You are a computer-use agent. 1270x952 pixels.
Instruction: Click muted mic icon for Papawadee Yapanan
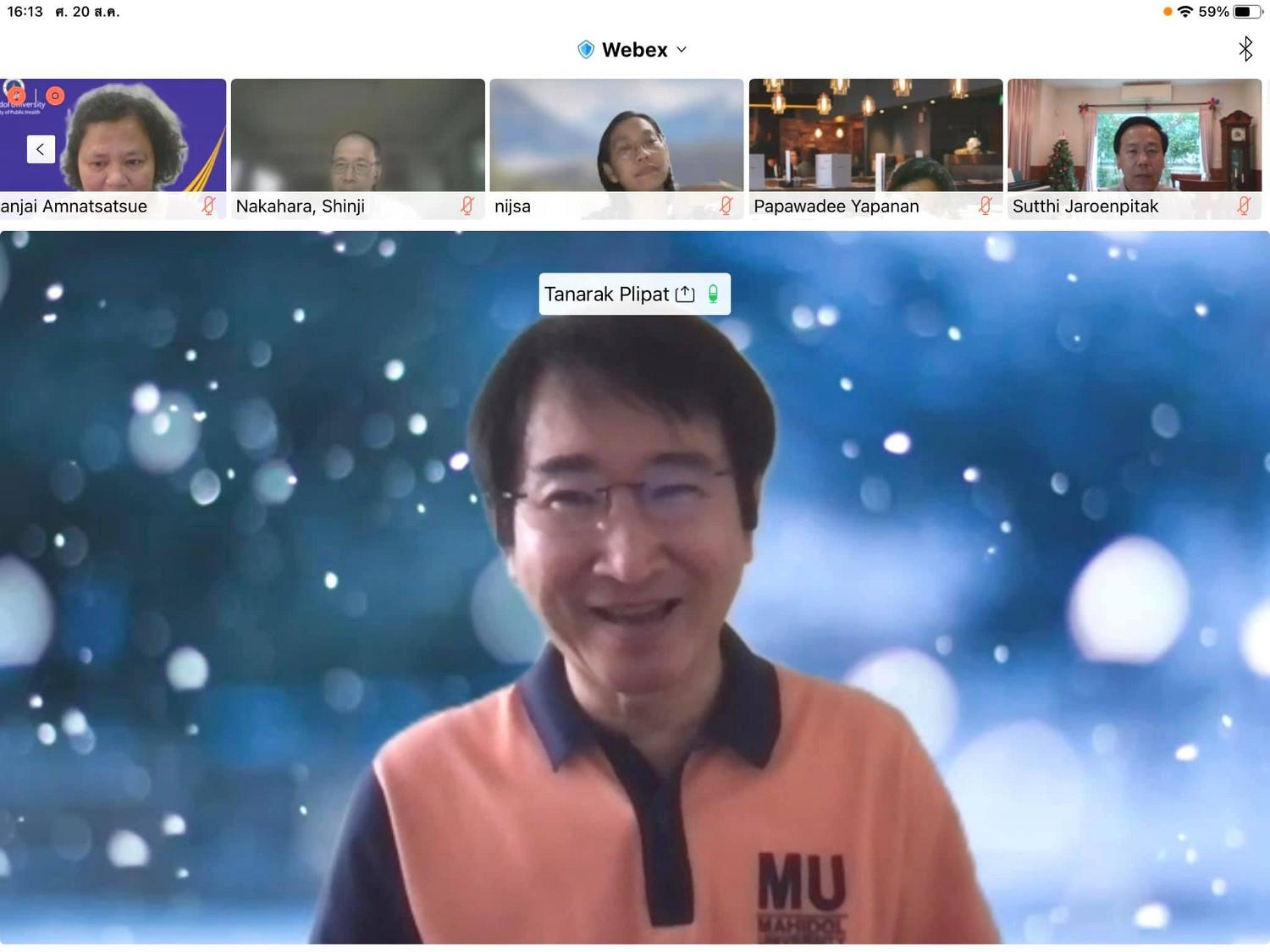point(985,206)
